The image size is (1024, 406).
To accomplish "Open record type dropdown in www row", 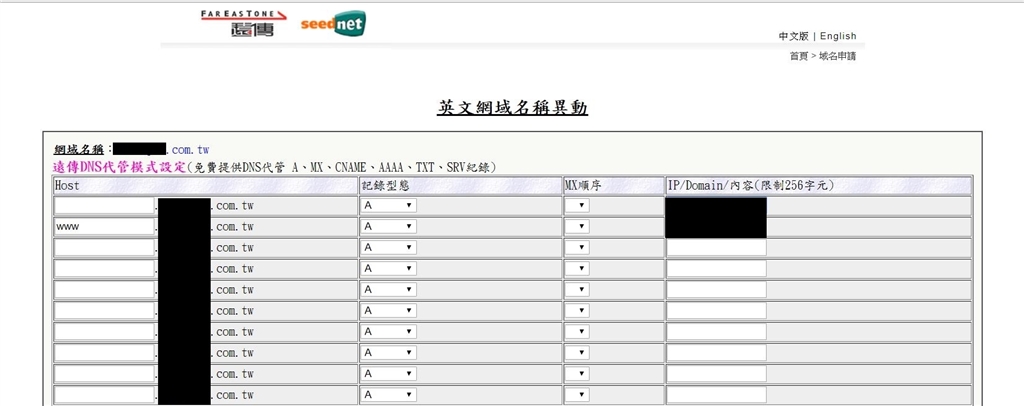I will click(x=389, y=226).
